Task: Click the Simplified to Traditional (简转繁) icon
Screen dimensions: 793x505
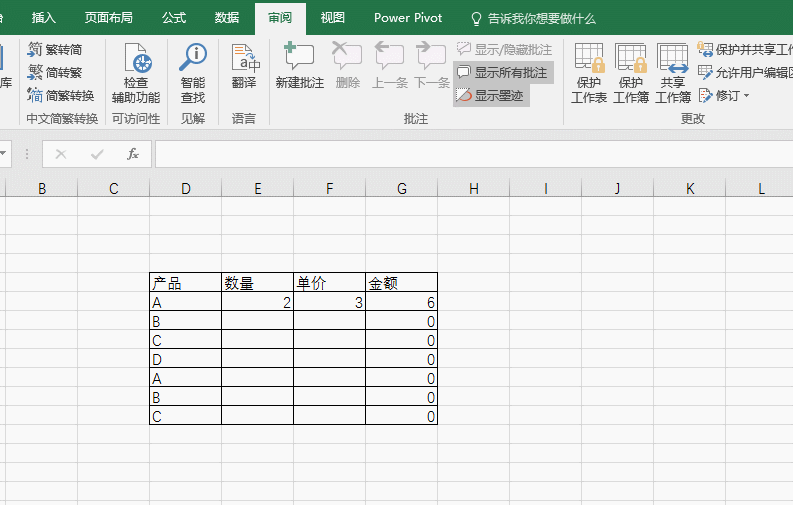Action: click(x=36, y=73)
